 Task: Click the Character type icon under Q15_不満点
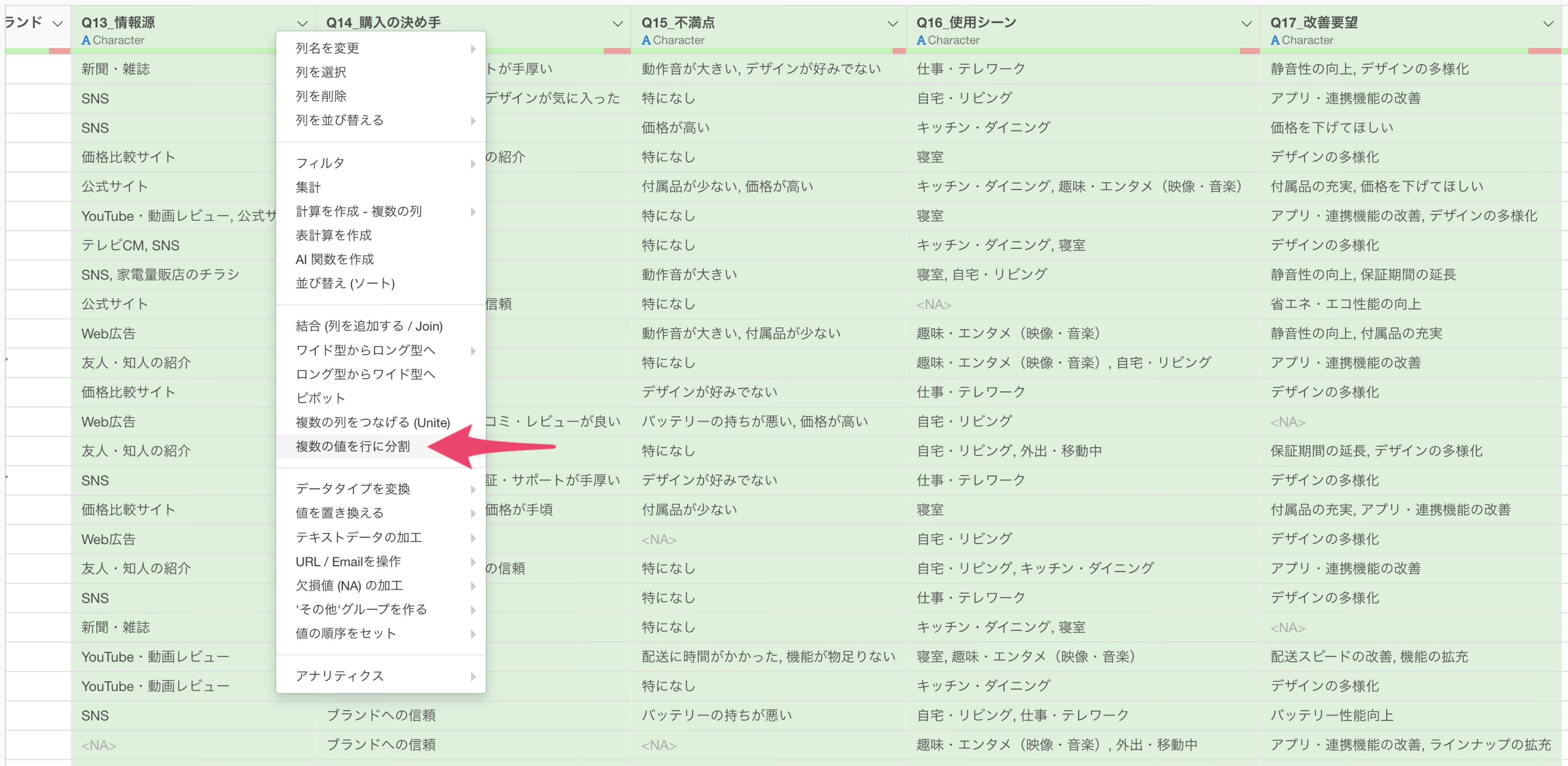tap(646, 40)
